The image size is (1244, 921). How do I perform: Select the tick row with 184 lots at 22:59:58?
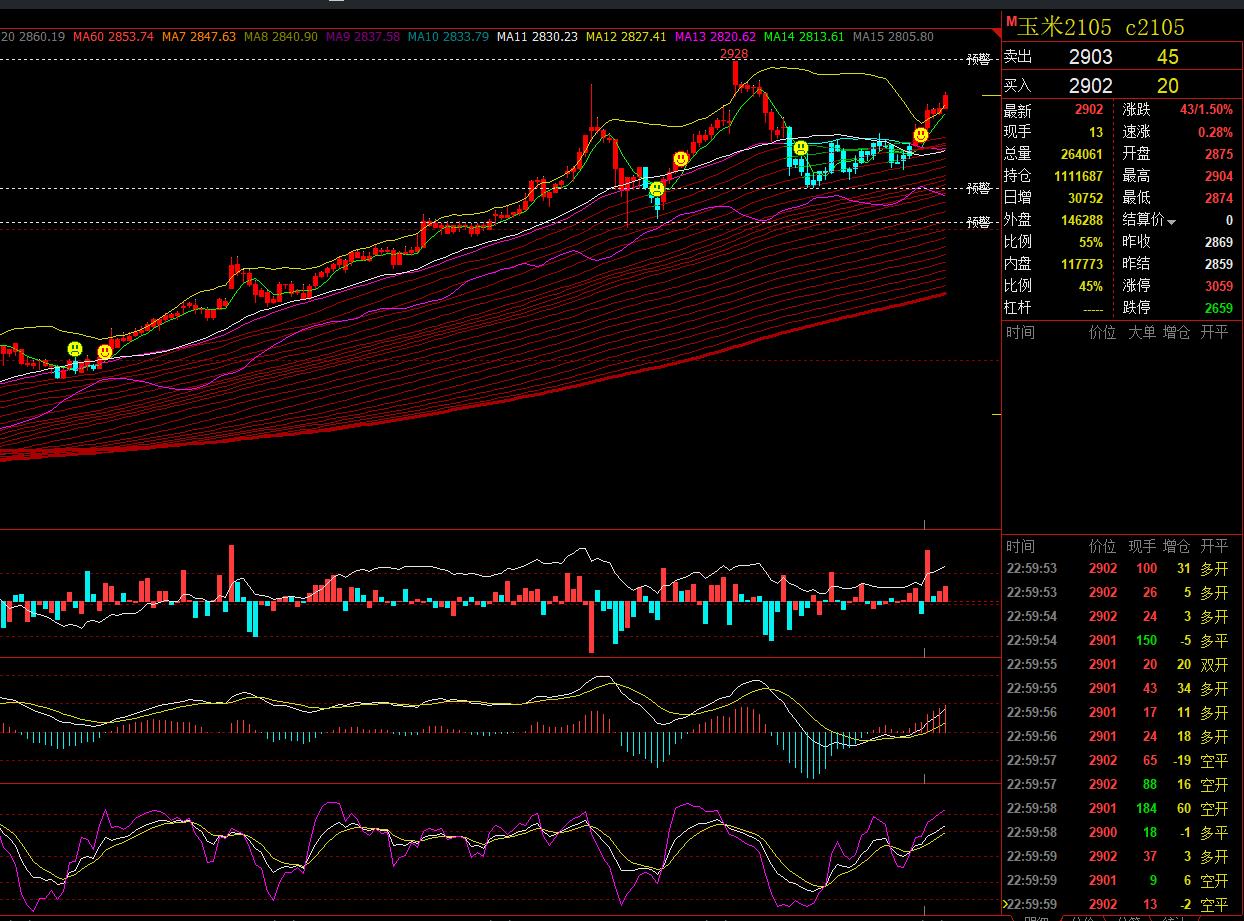tap(1122, 808)
